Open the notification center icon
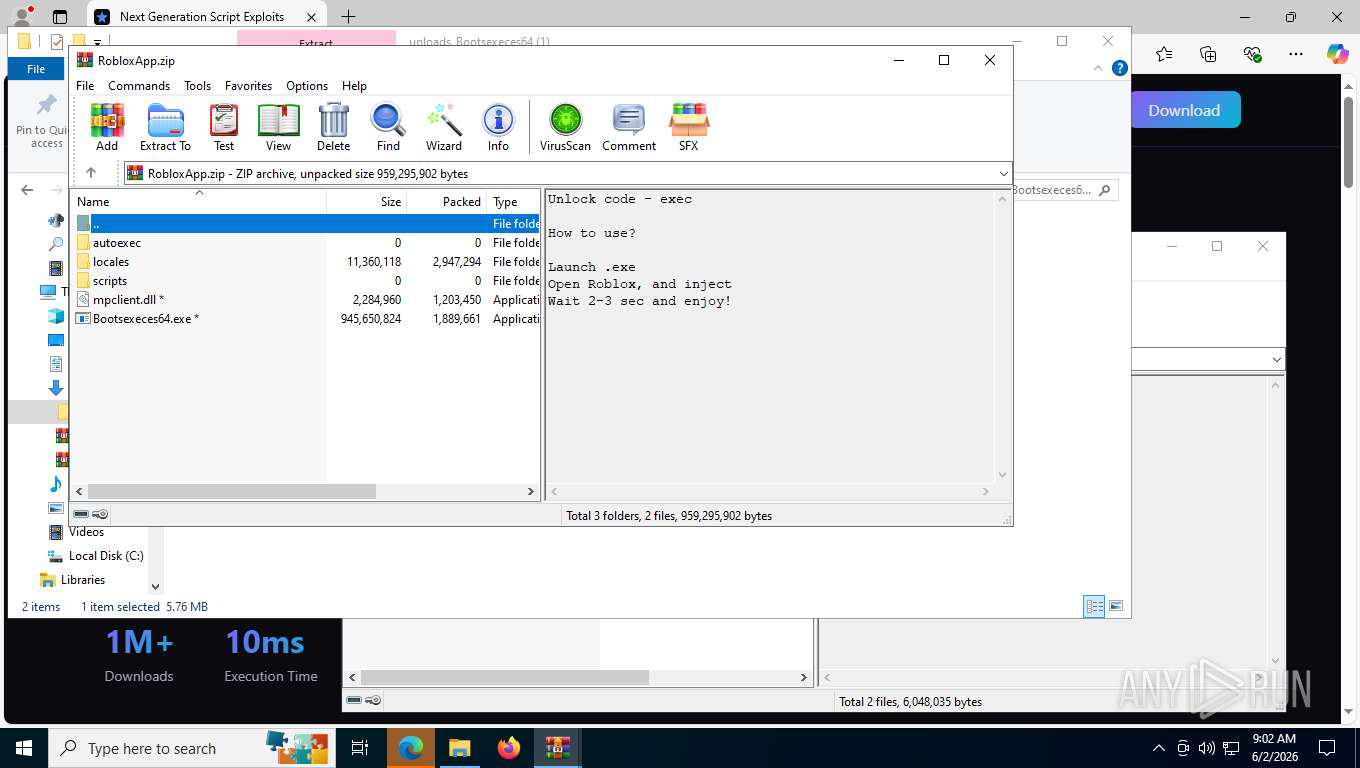Viewport: 1360px width, 768px height. click(1327, 748)
